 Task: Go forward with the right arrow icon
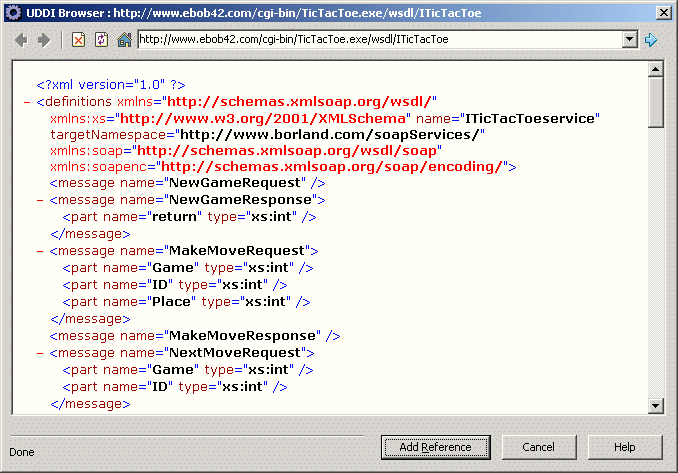(x=44, y=40)
